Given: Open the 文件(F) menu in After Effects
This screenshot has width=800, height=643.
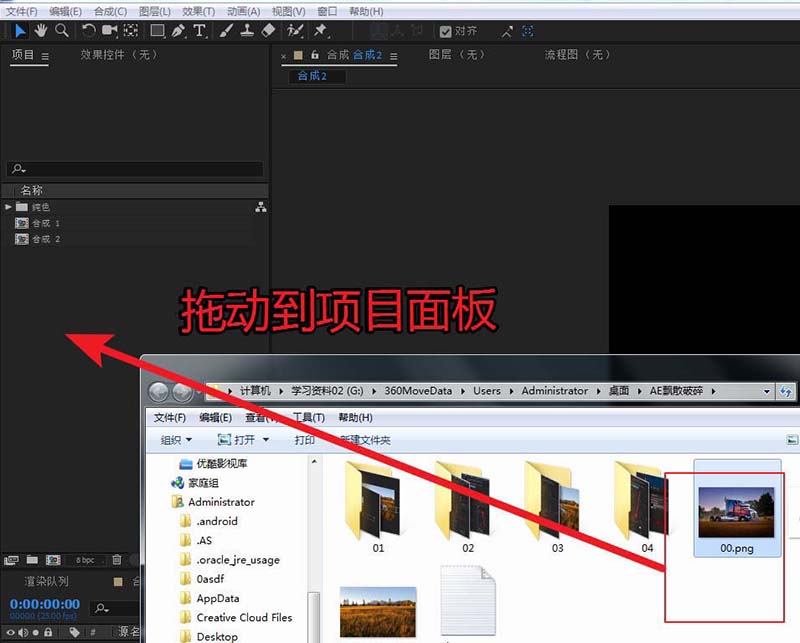Looking at the screenshot, I should (x=21, y=11).
